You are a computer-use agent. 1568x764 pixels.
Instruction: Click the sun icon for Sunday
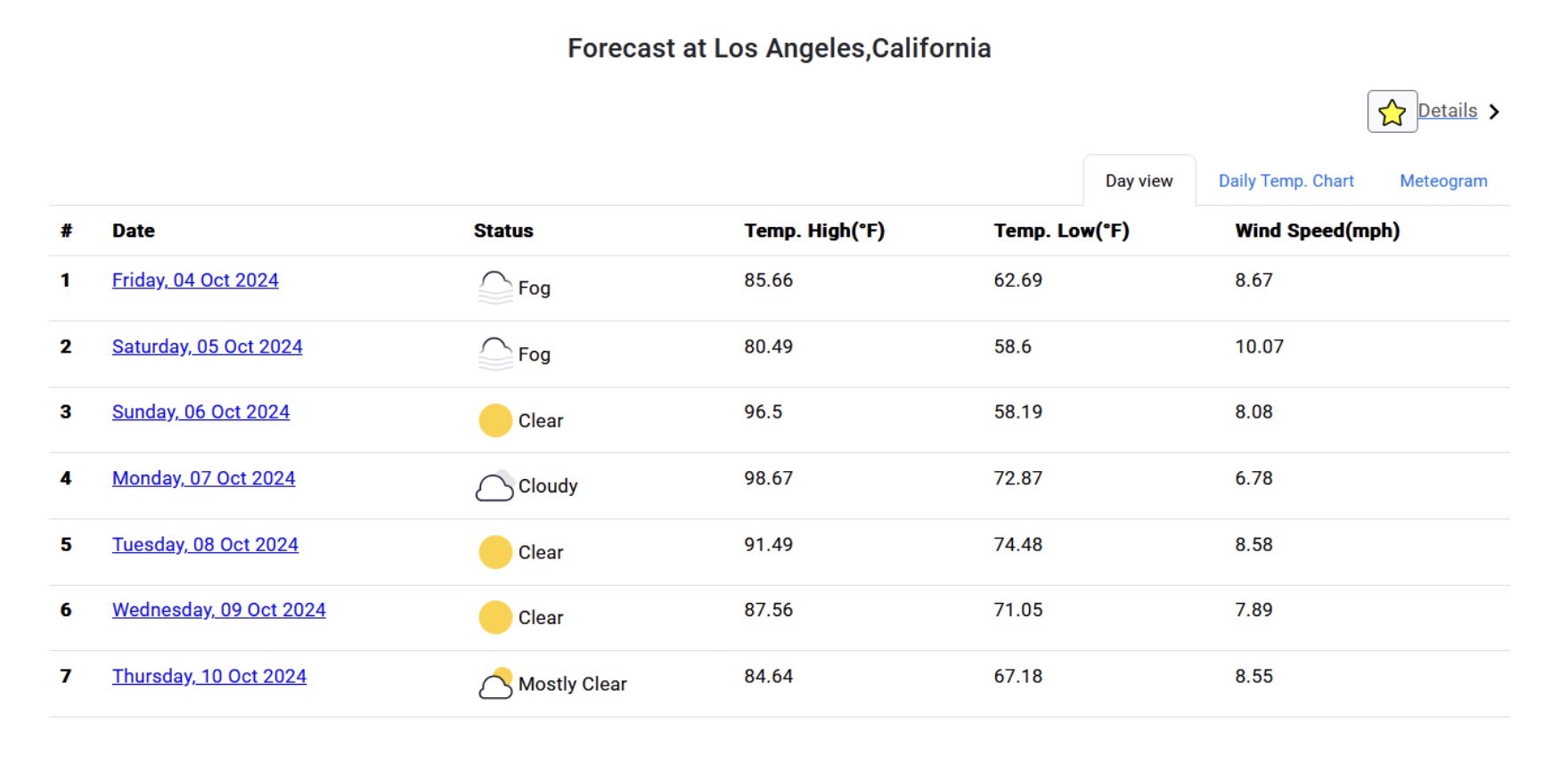495,420
